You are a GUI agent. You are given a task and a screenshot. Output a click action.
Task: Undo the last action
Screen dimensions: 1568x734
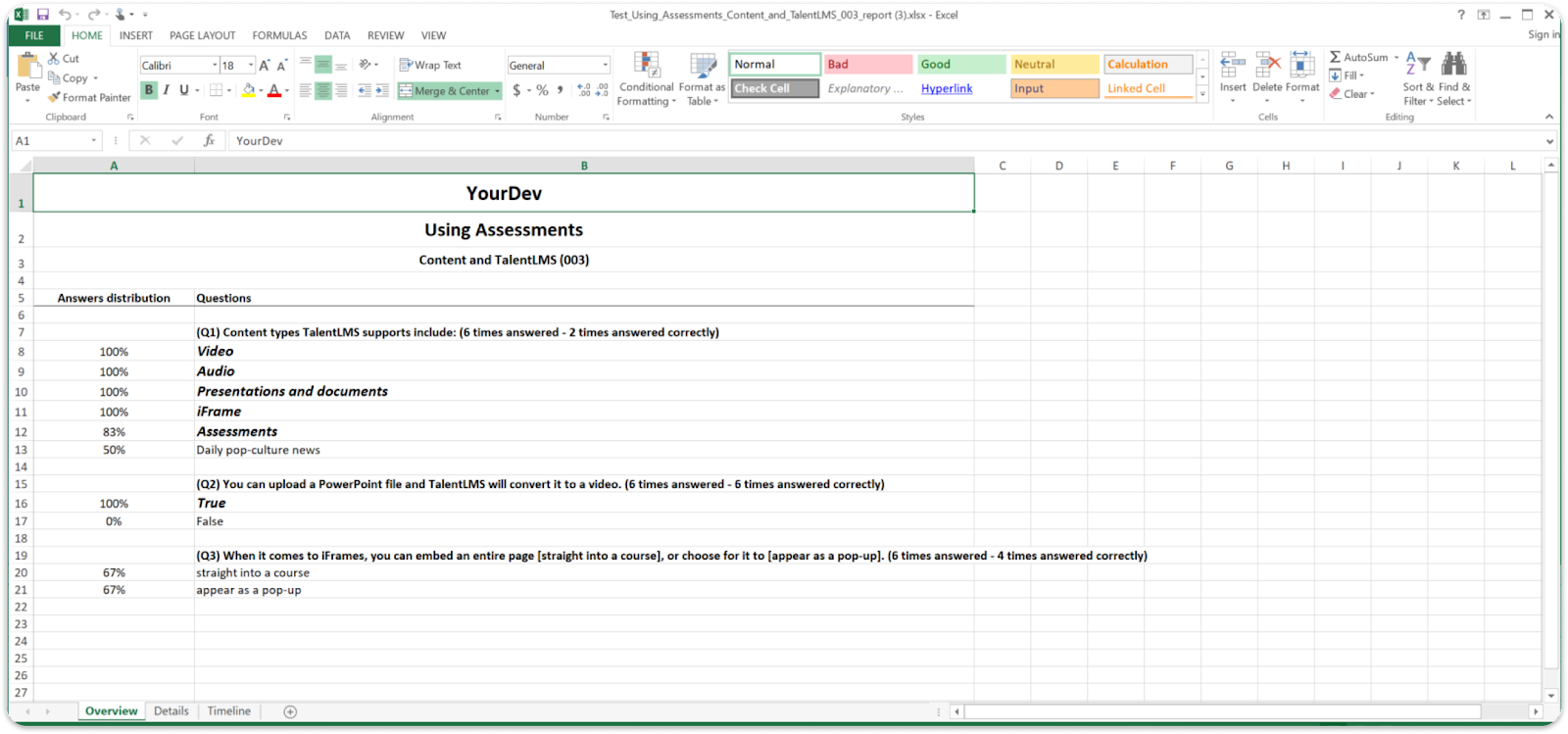point(65,15)
